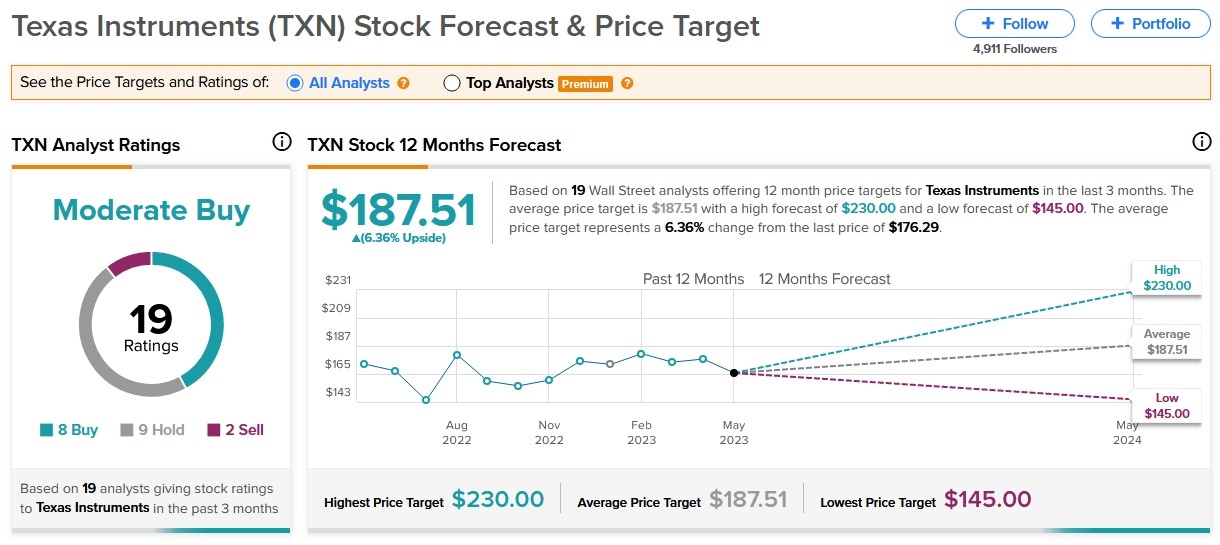Click the TXN Analyst Ratings info icon
This screenshot has height=545, width=1220.
(x=282, y=142)
